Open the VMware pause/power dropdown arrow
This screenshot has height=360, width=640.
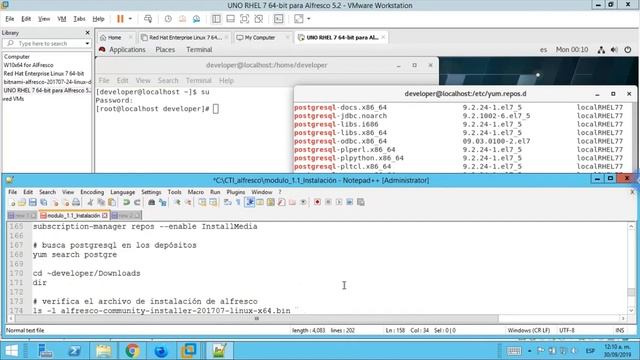tap(130, 19)
